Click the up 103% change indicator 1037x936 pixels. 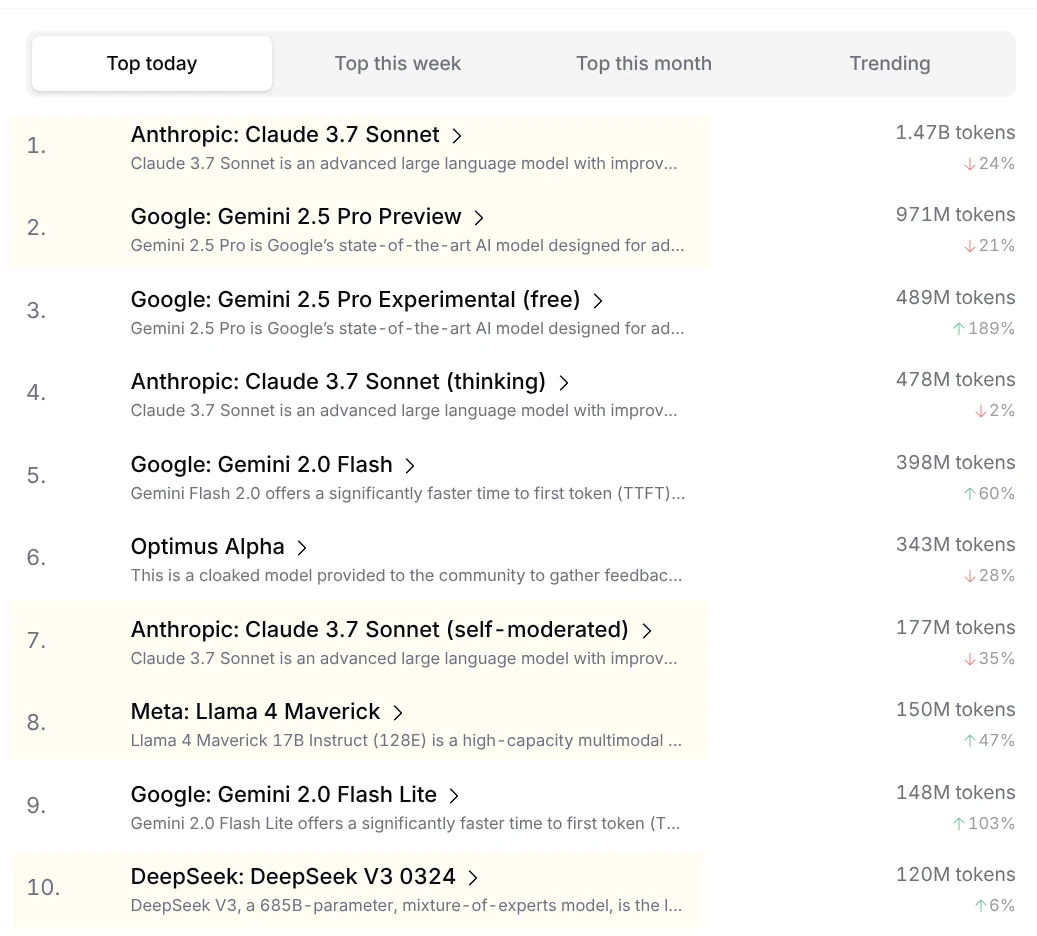click(983, 824)
